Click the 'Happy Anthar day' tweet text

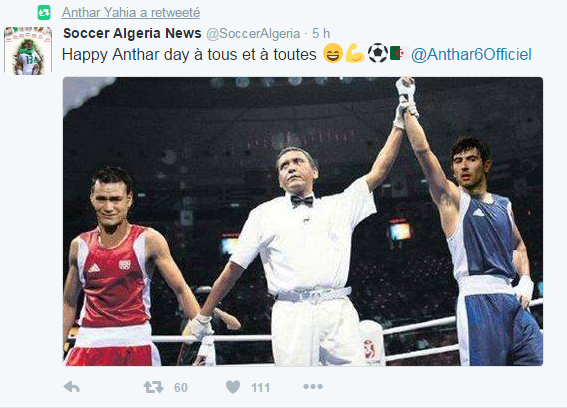[x=189, y=55]
